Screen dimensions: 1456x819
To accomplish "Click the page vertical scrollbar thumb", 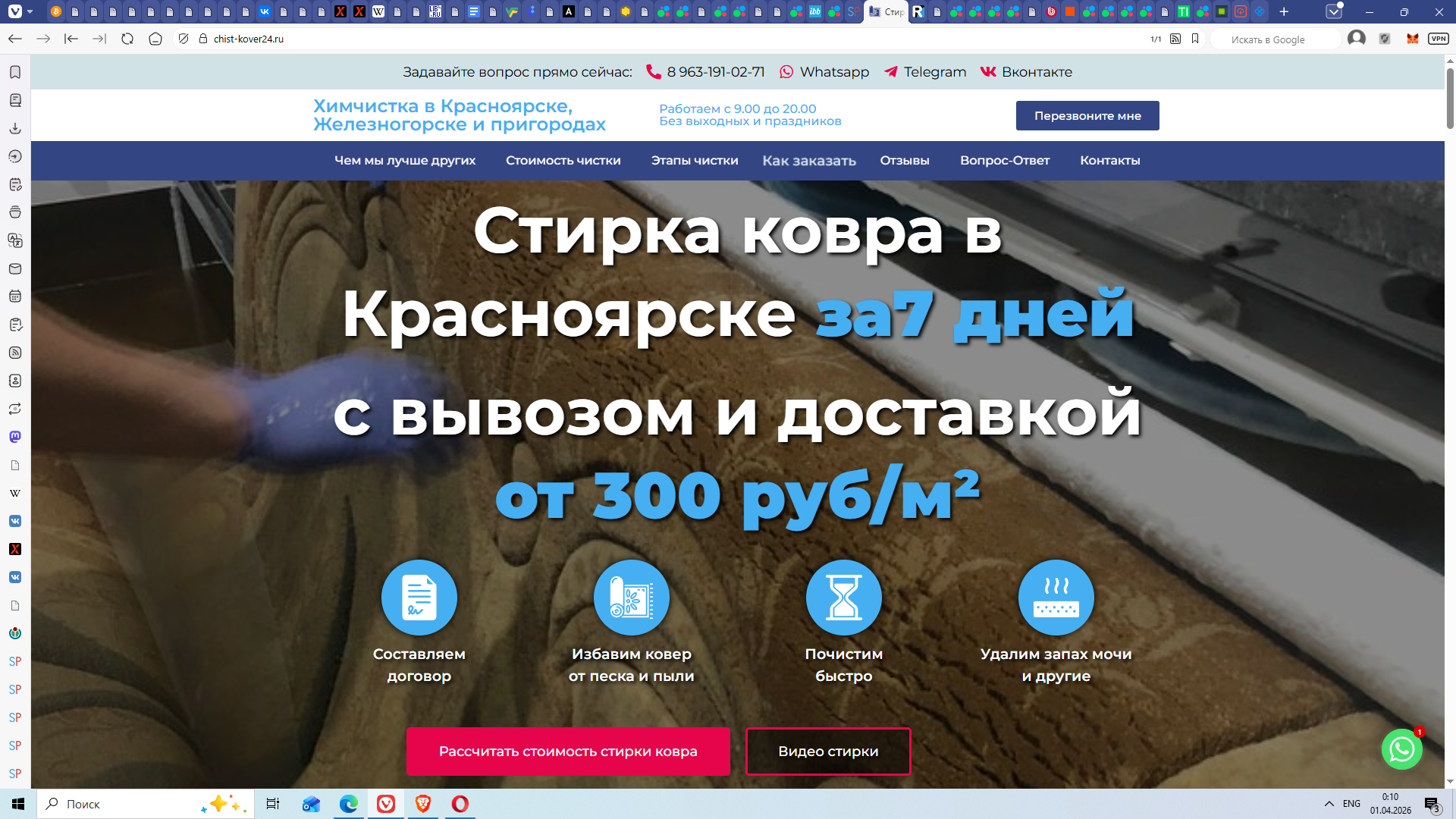I will tap(1450, 99).
